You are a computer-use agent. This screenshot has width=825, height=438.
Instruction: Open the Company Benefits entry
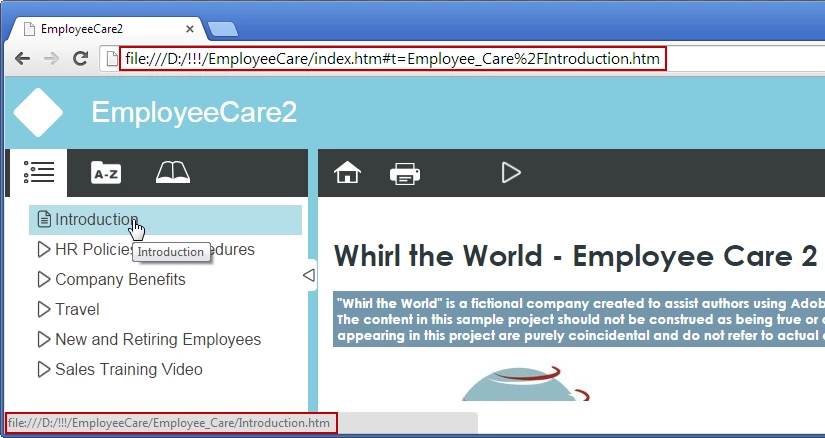click(x=120, y=280)
